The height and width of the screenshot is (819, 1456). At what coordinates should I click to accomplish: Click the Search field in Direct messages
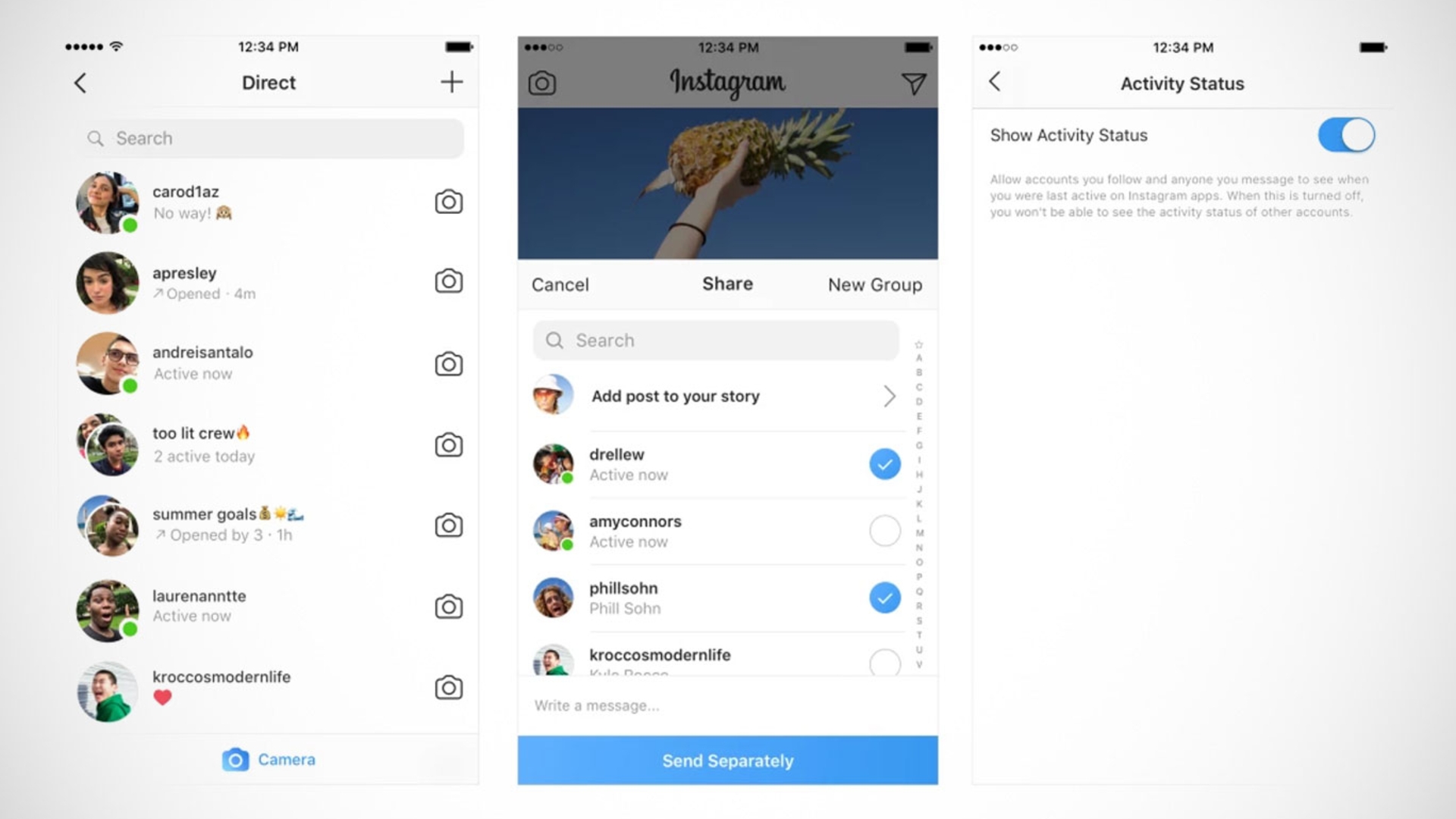[271, 138]
